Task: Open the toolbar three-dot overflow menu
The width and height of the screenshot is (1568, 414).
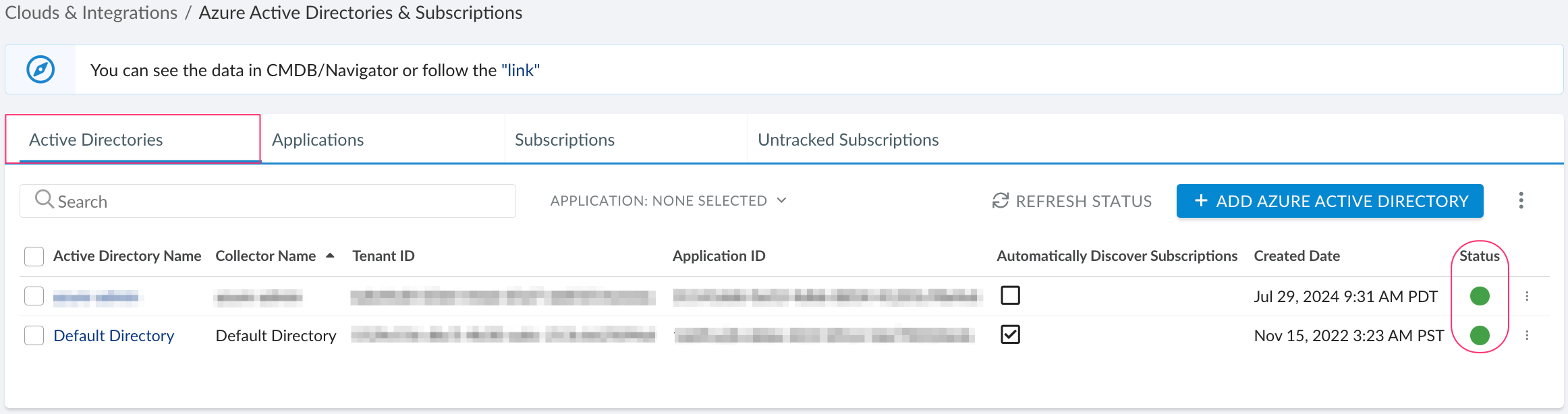Action: pyautogui.click(x=1521, y=200)
